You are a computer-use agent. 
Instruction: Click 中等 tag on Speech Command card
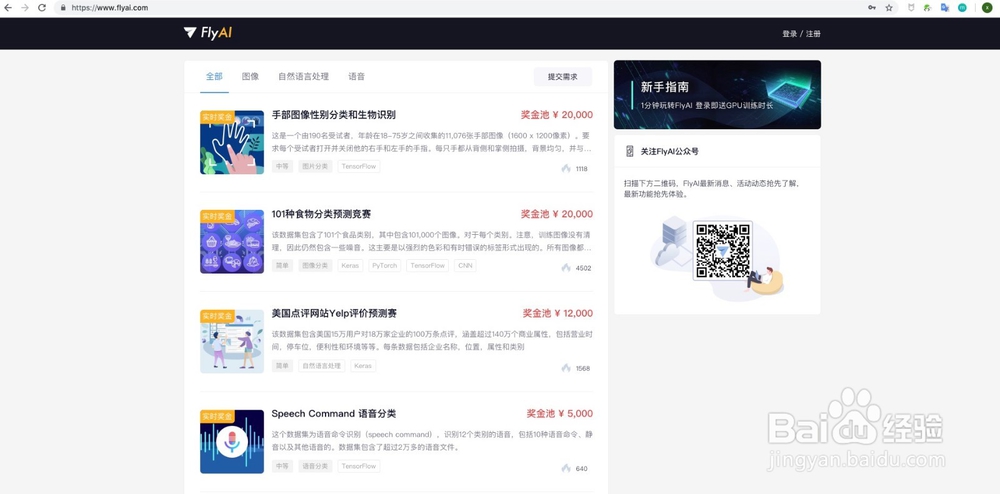click(x=282, y=466)
